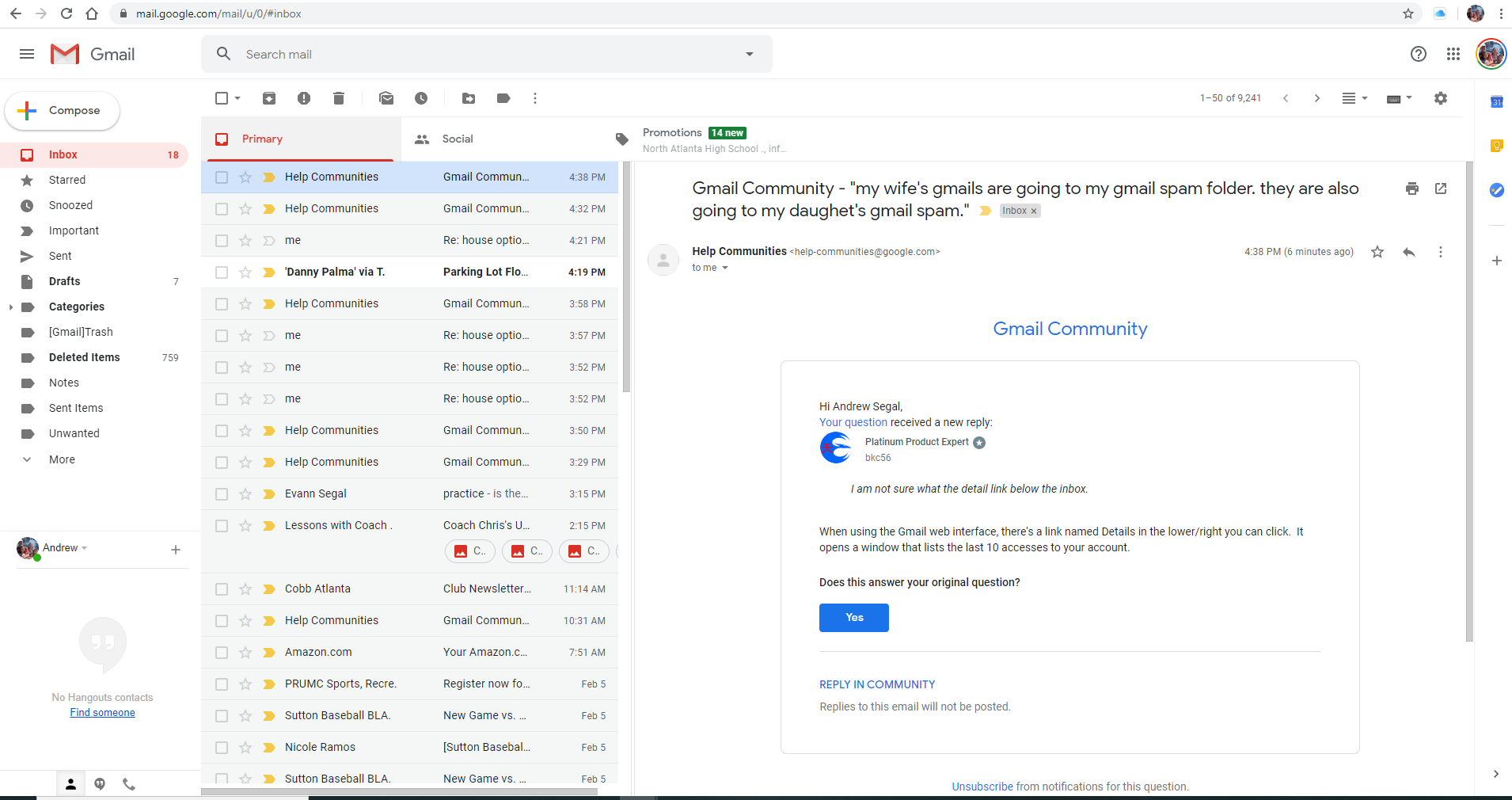Viewport: 1512px width, 800px height.
Task: Show details dropdown next to 'to me'
Action: tap(724, 268)
